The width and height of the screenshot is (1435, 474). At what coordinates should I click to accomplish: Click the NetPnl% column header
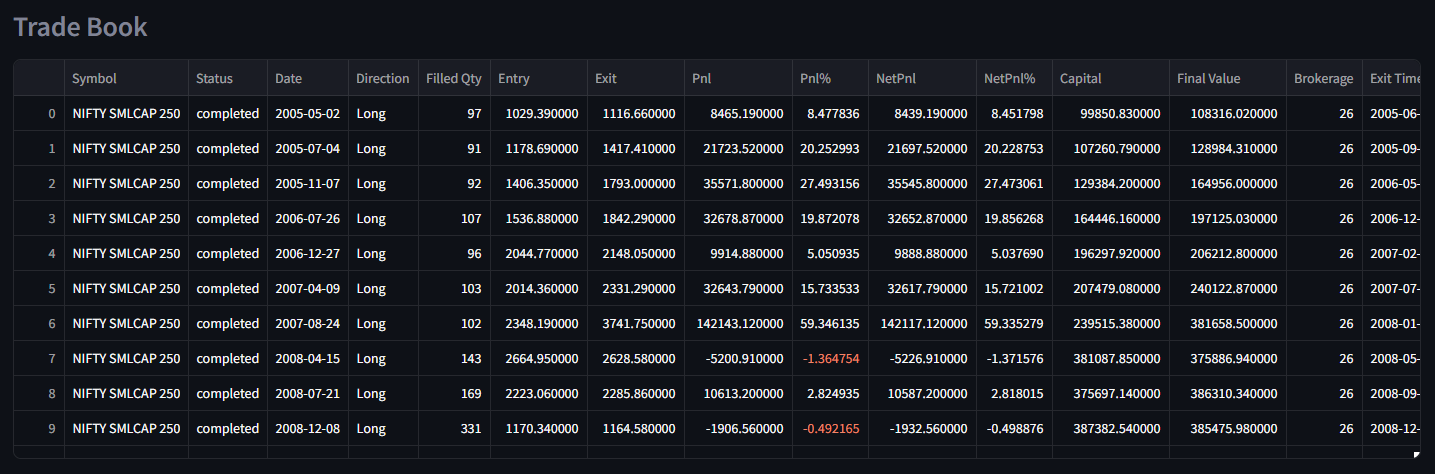(x=1014, y=78)
